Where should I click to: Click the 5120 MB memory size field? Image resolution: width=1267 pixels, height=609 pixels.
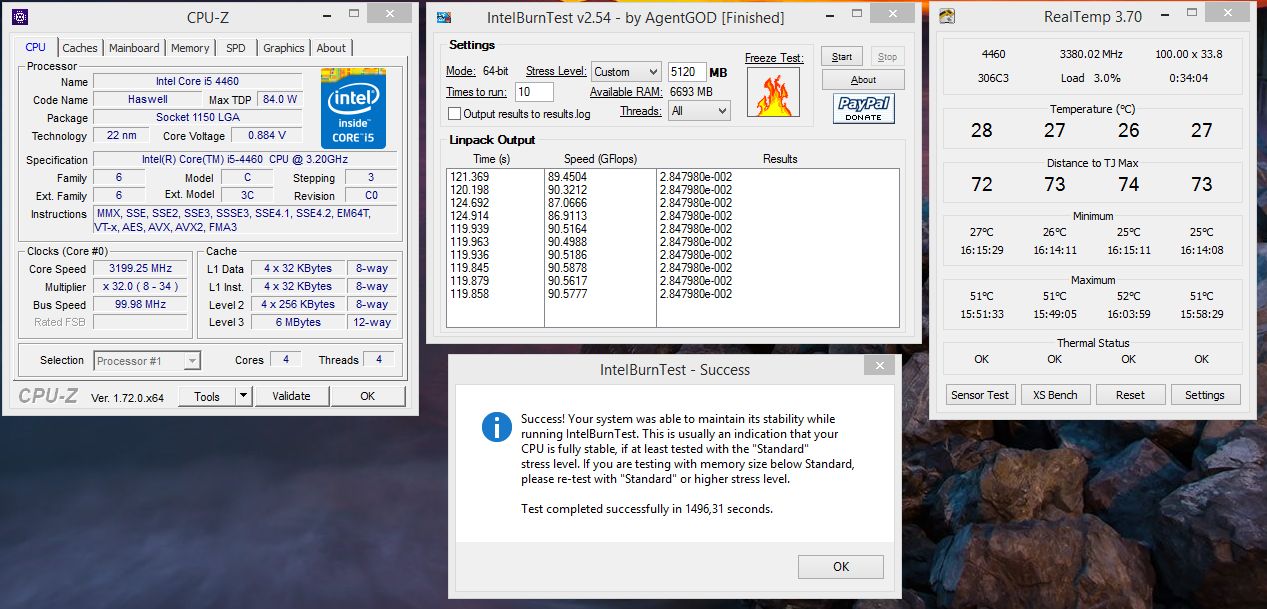coord(686,72)
